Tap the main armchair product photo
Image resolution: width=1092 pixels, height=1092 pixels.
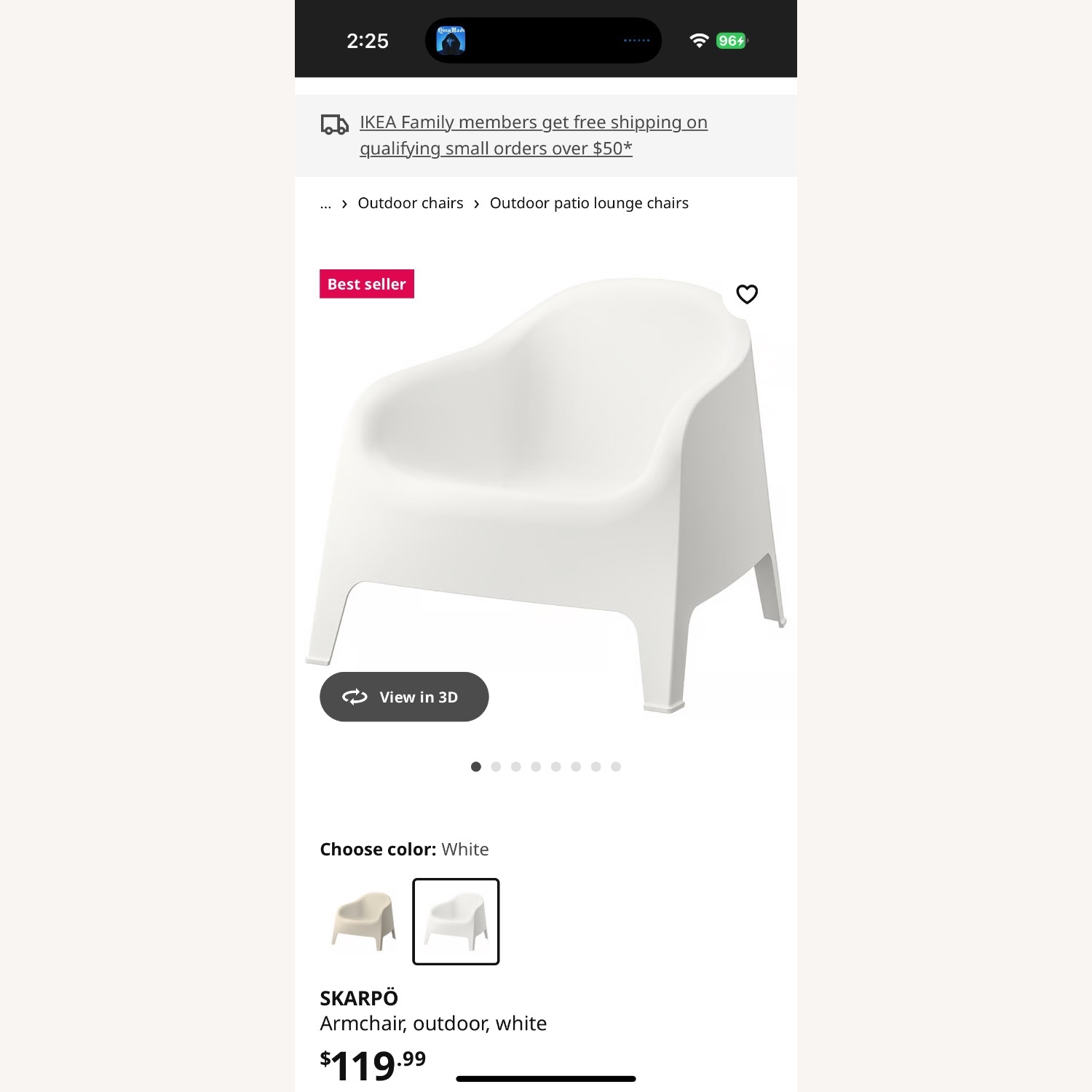[x=546, y=473]
